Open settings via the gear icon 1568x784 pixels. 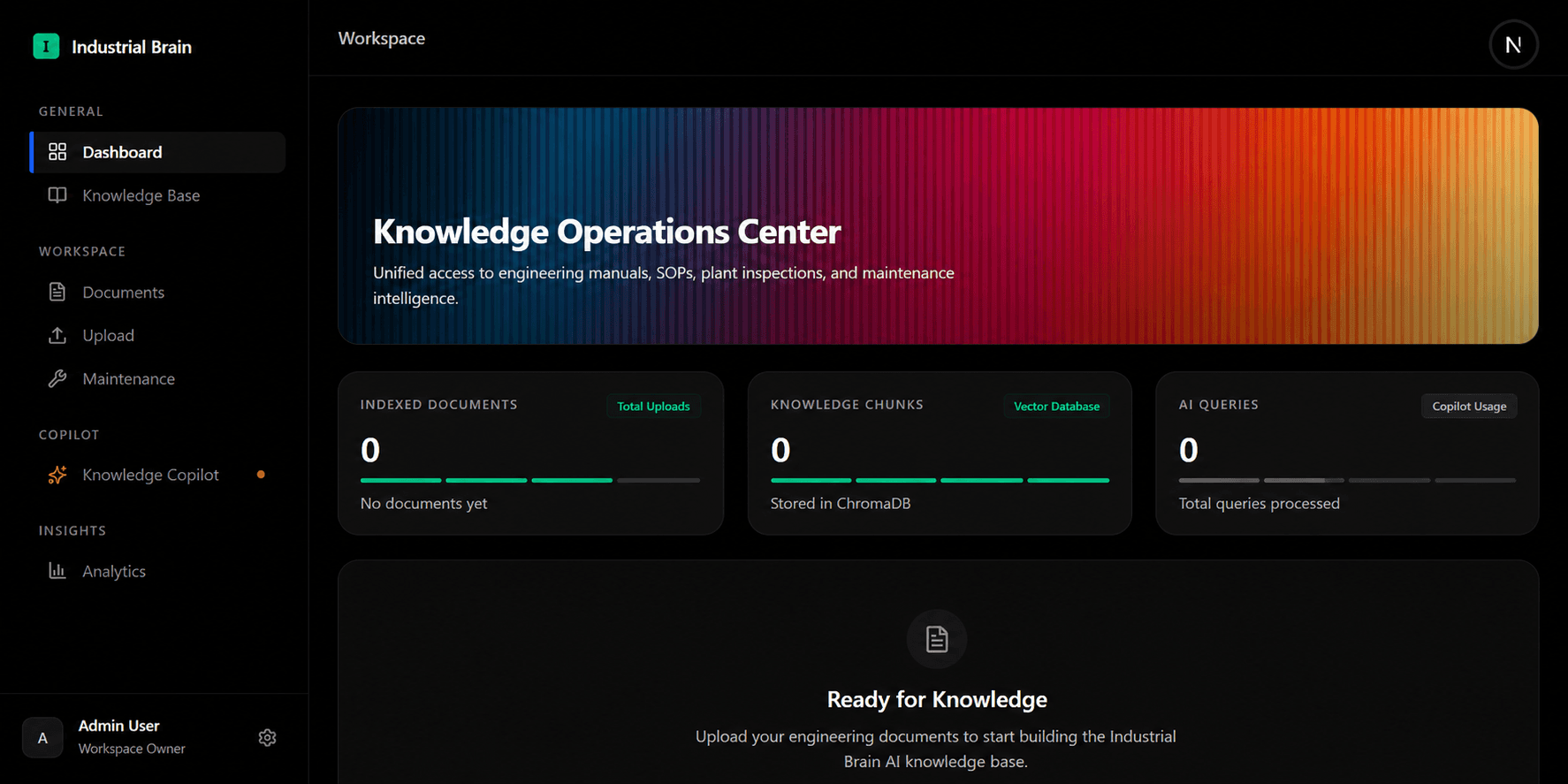coord(267,737)
